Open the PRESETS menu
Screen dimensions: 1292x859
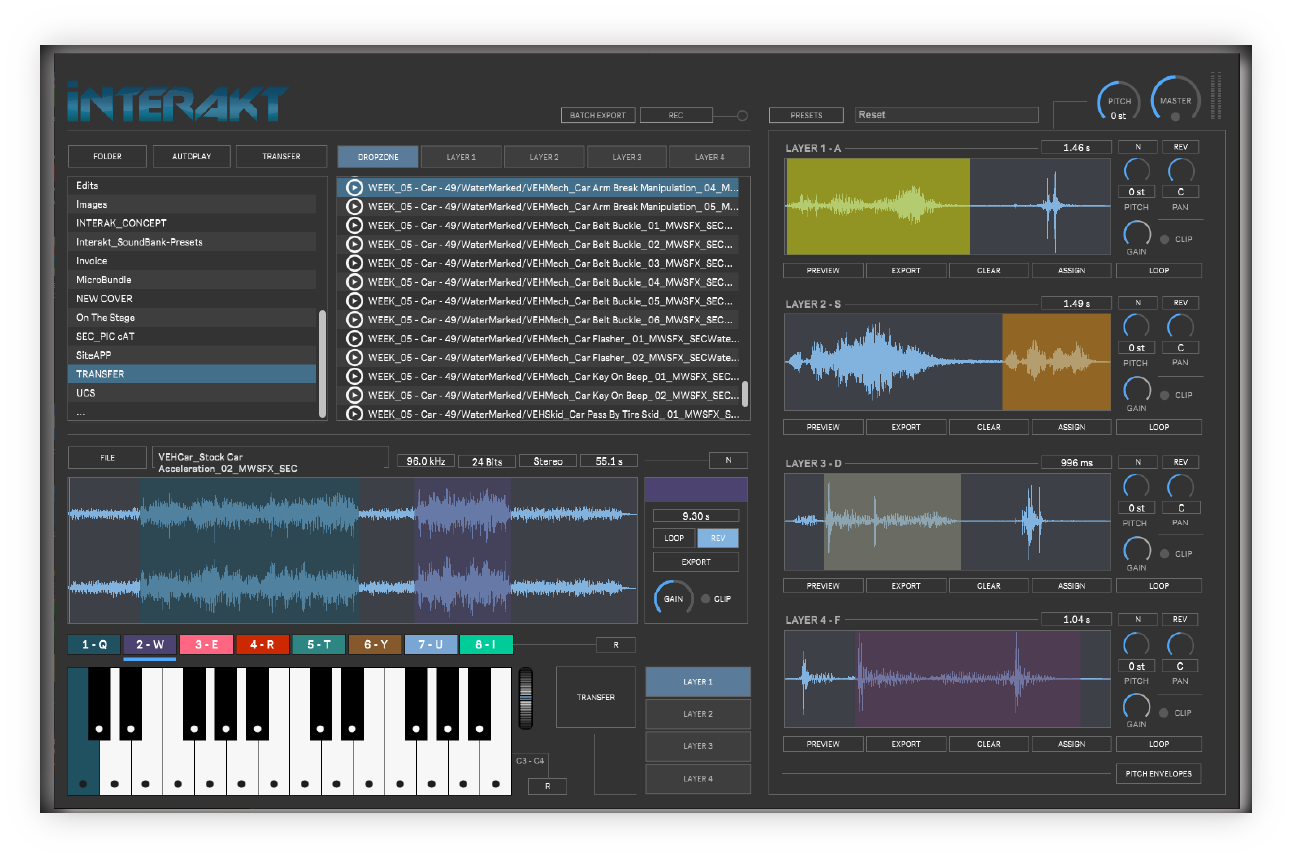(x=807, y=115)
